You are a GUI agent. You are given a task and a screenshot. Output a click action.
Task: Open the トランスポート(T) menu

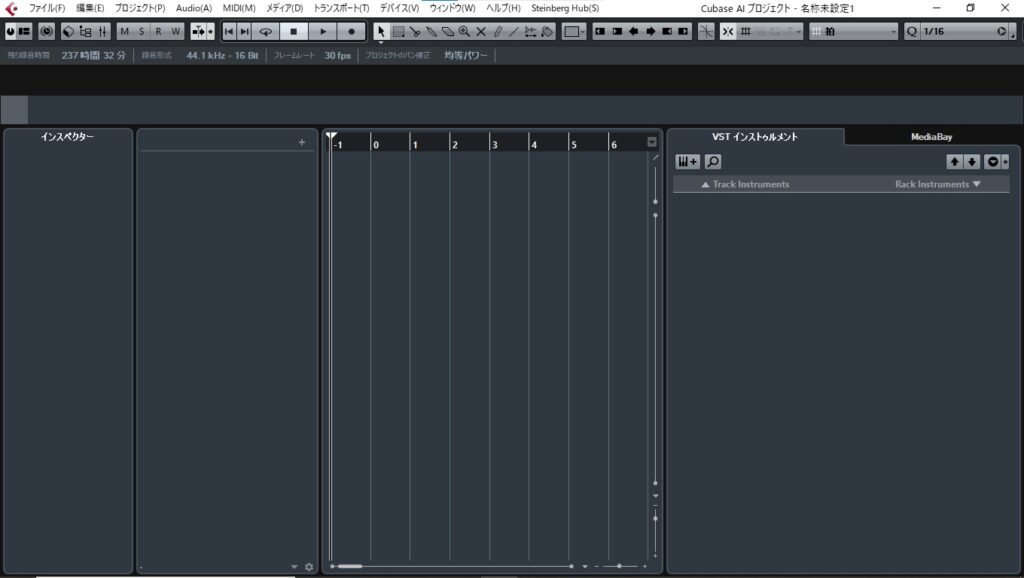coord(341,8)
